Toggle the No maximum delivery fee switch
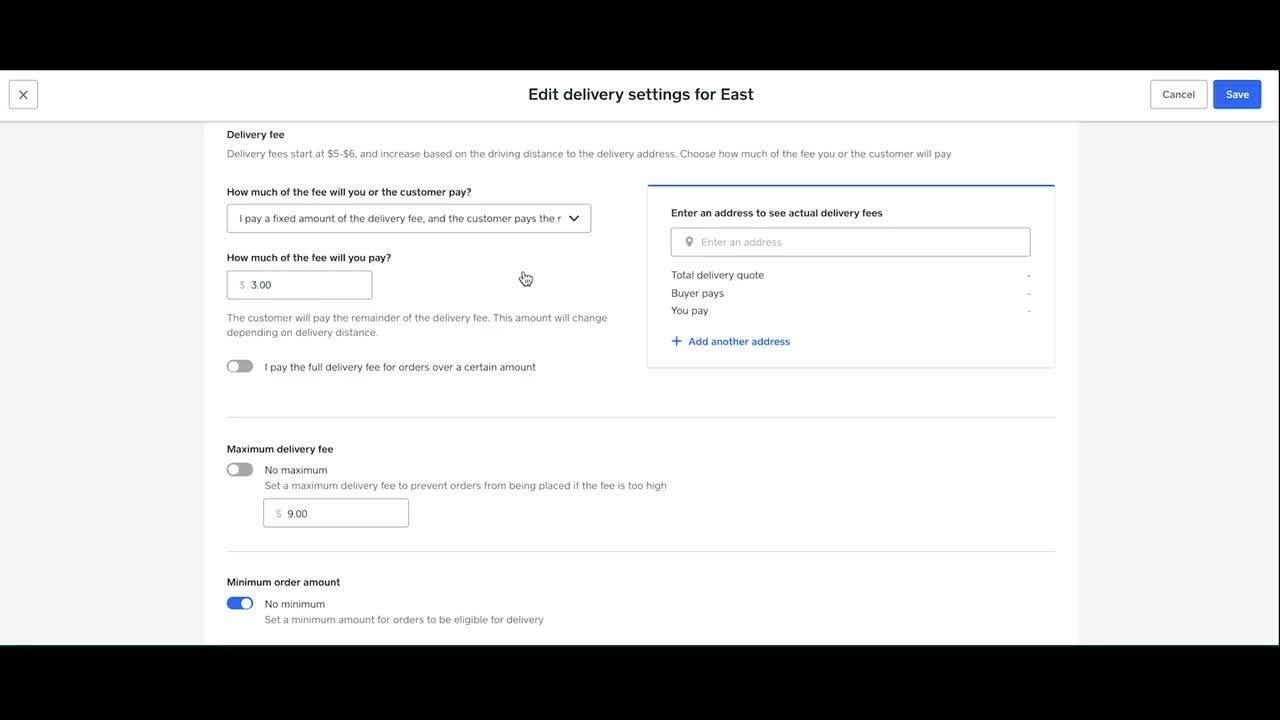This screenshot has height=720, width=1280. coord(240,470)
